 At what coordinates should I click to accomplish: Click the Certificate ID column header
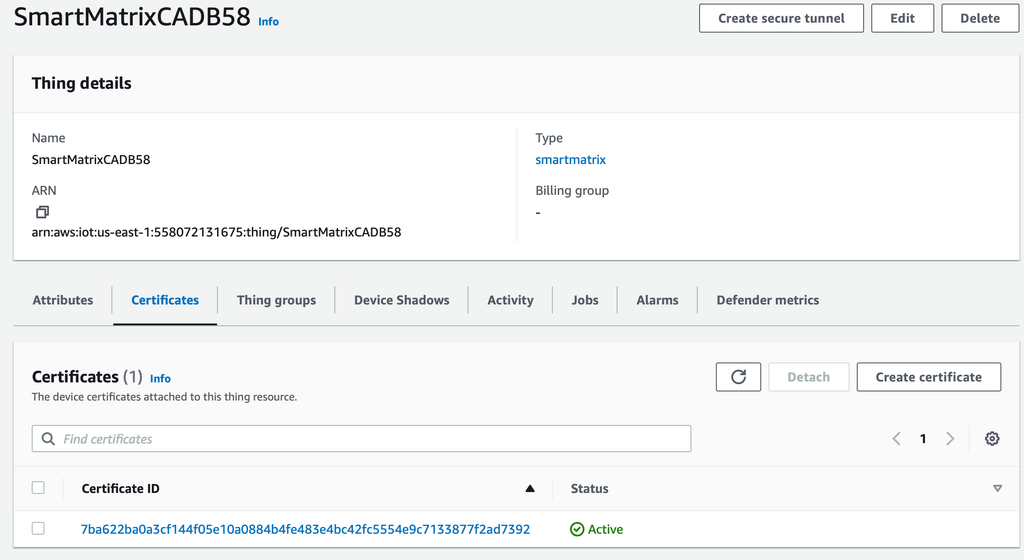pos(120,488)
